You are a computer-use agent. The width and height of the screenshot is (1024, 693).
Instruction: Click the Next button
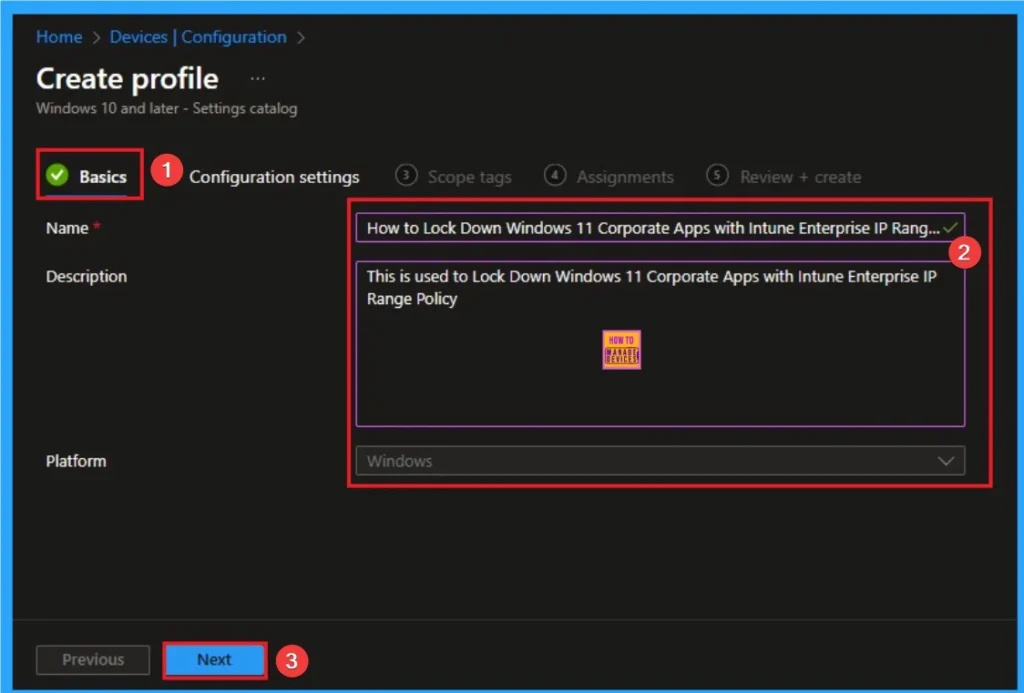point(213,660)
